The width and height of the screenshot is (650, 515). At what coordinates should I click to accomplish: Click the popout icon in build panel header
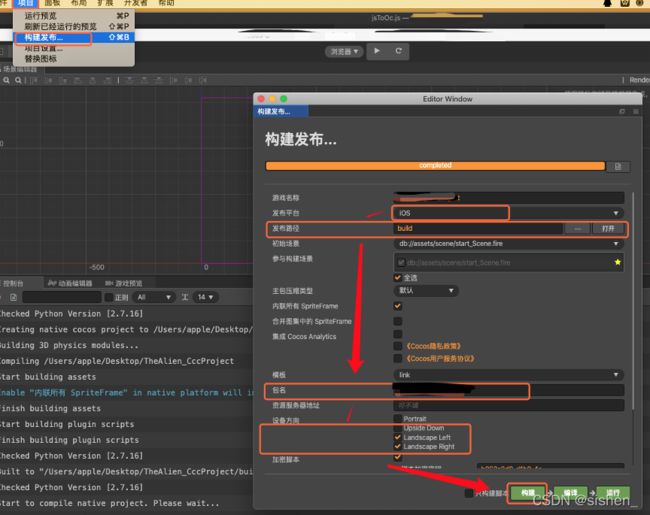(x=622, y=112)
